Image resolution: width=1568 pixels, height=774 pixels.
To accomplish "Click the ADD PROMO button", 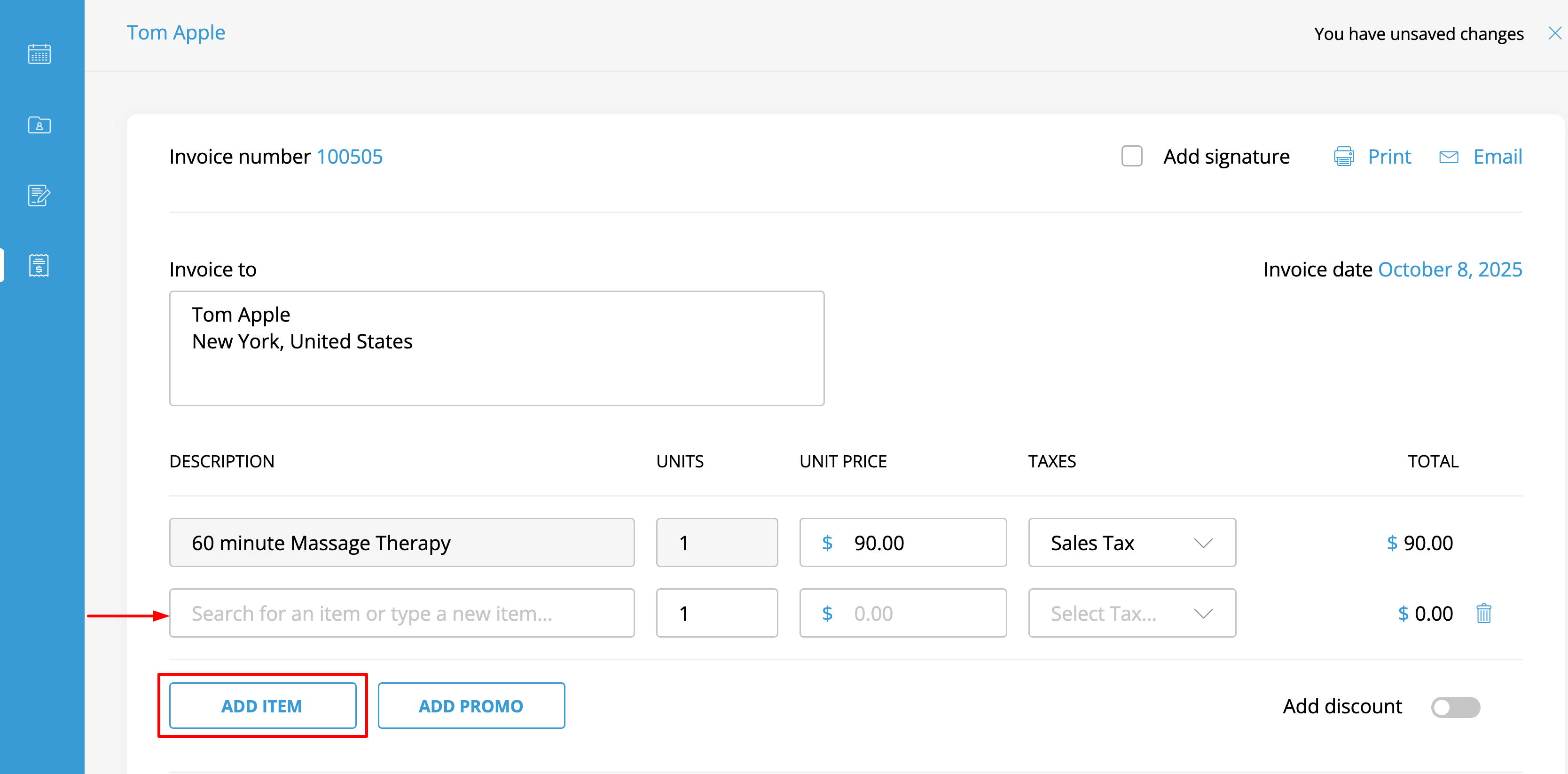I will (471, 706).
